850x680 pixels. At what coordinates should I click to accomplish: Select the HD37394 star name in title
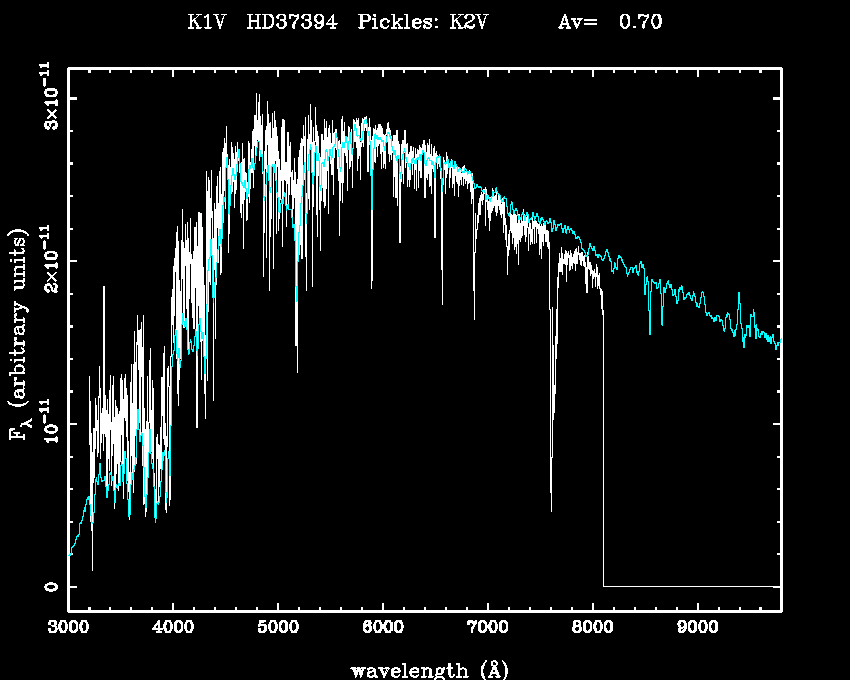point(291,23)
